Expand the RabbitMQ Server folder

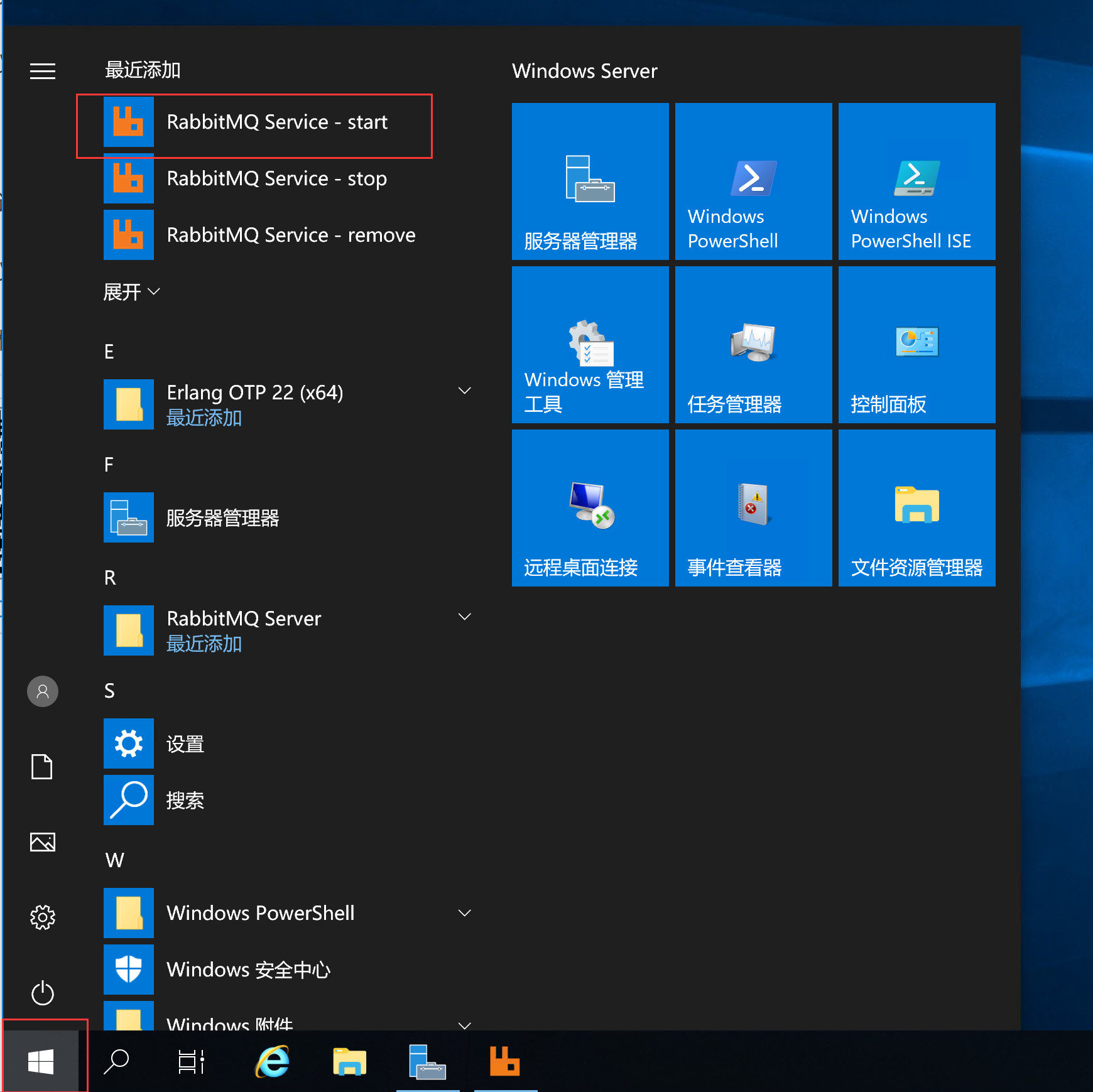tap(465, 616)
